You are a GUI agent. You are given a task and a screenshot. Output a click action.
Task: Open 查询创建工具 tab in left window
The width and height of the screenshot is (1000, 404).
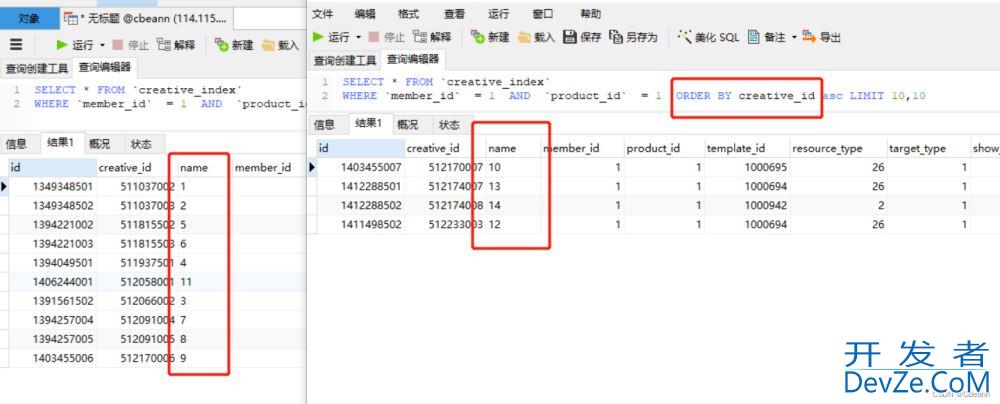(37, 68)
